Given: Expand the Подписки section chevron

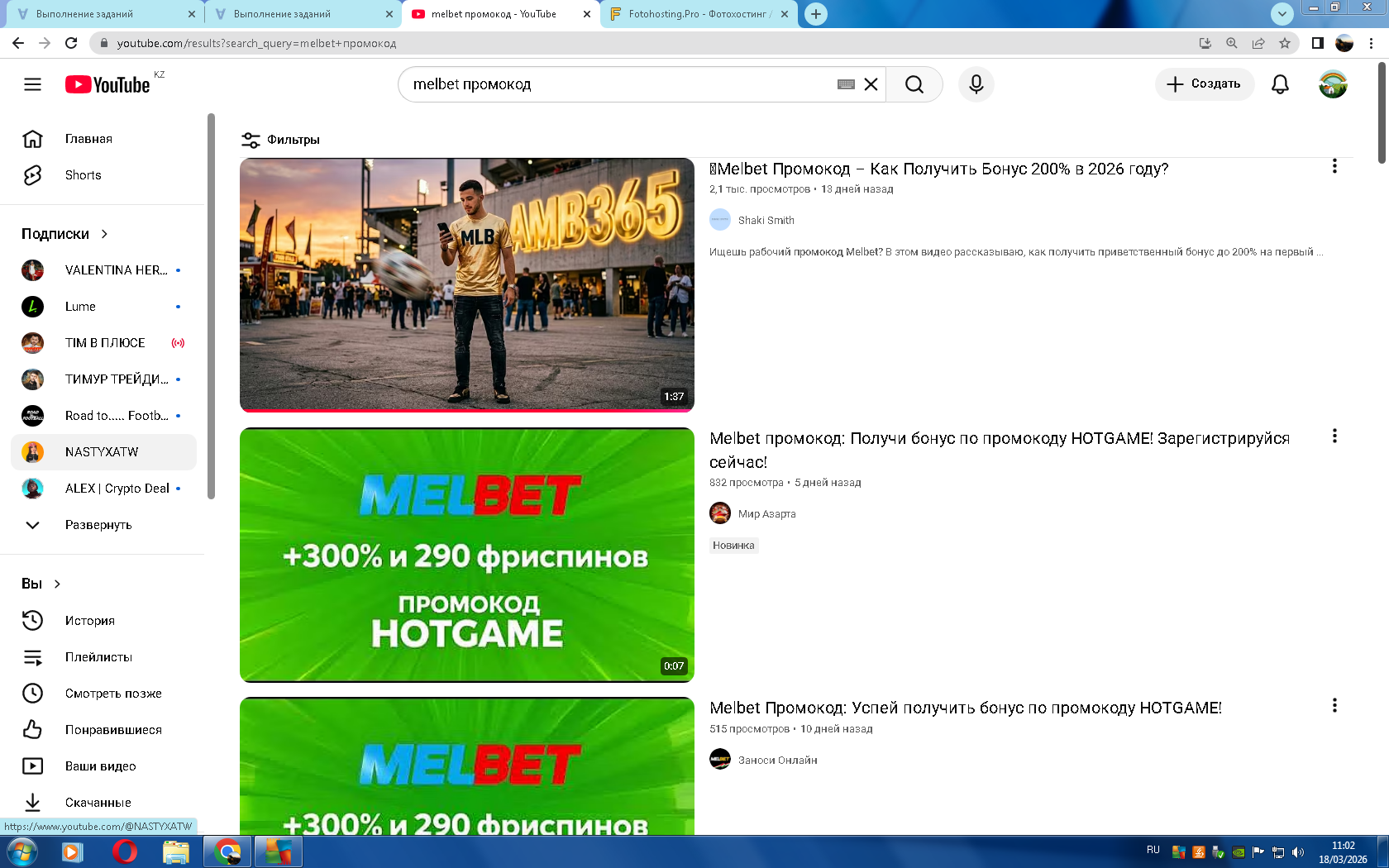Looking at the screenshot, I should [x=104, y=234].
